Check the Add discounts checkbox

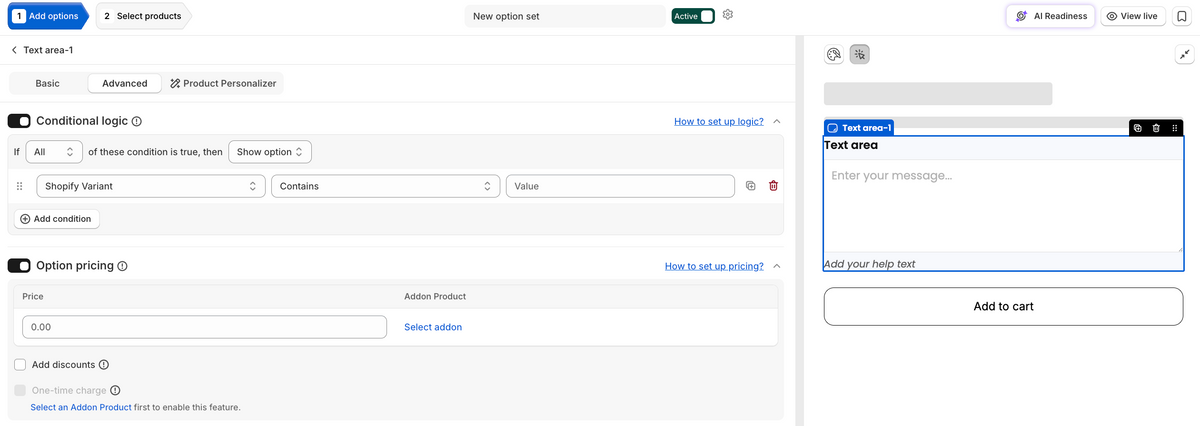(20, 365)
